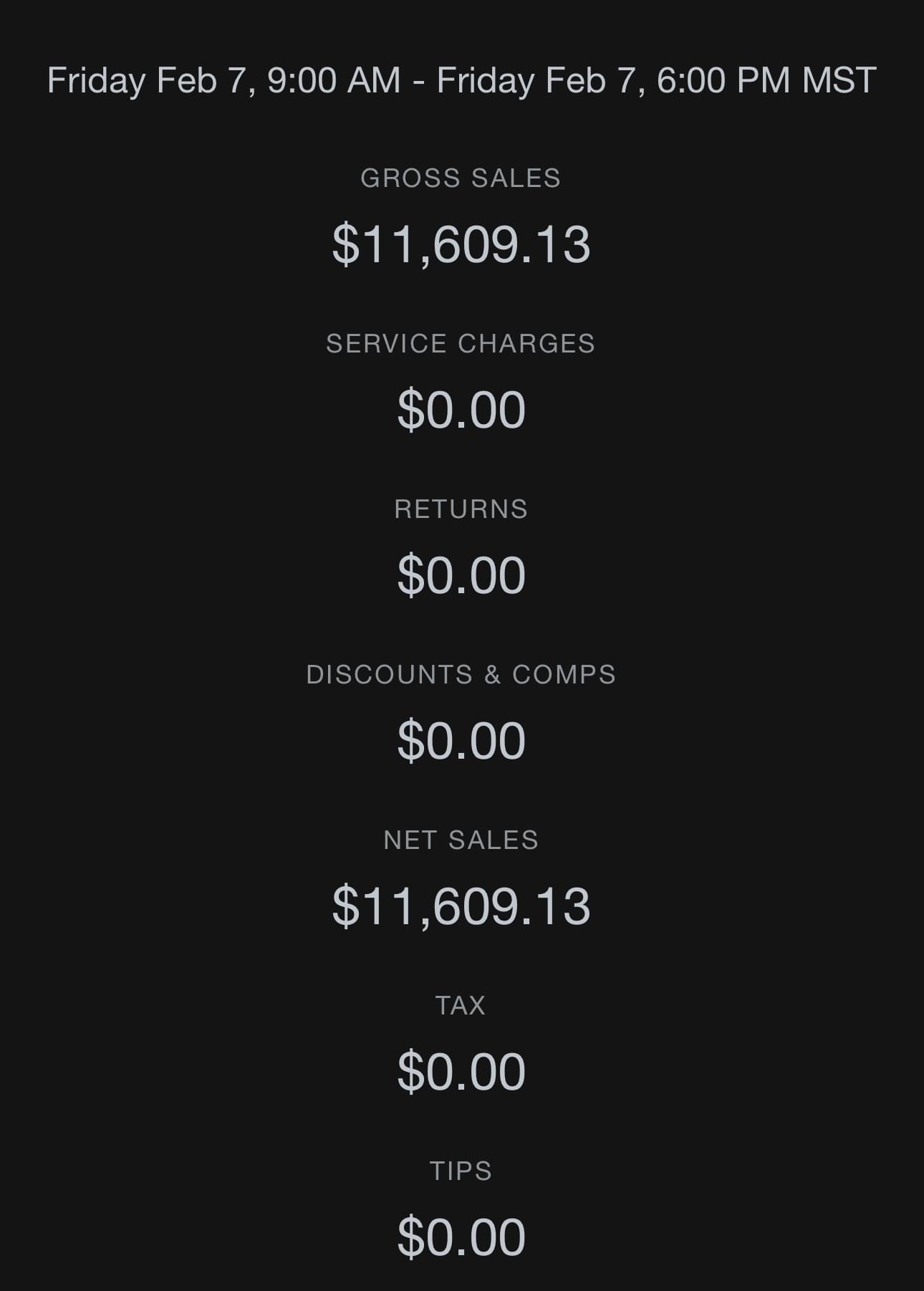Select the TAX label
The height and width of the screenshot is (1291, 924).
(461, 1006)
